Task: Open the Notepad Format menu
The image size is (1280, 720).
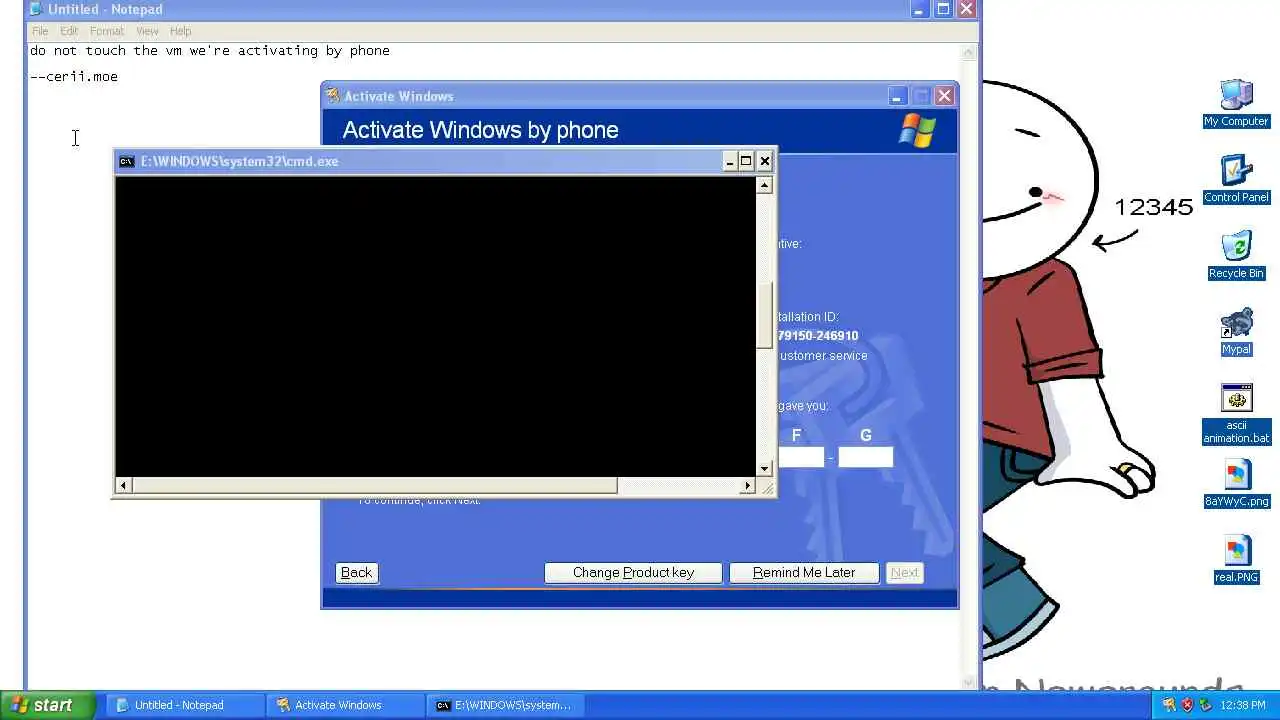Action: tap(107, 31)
